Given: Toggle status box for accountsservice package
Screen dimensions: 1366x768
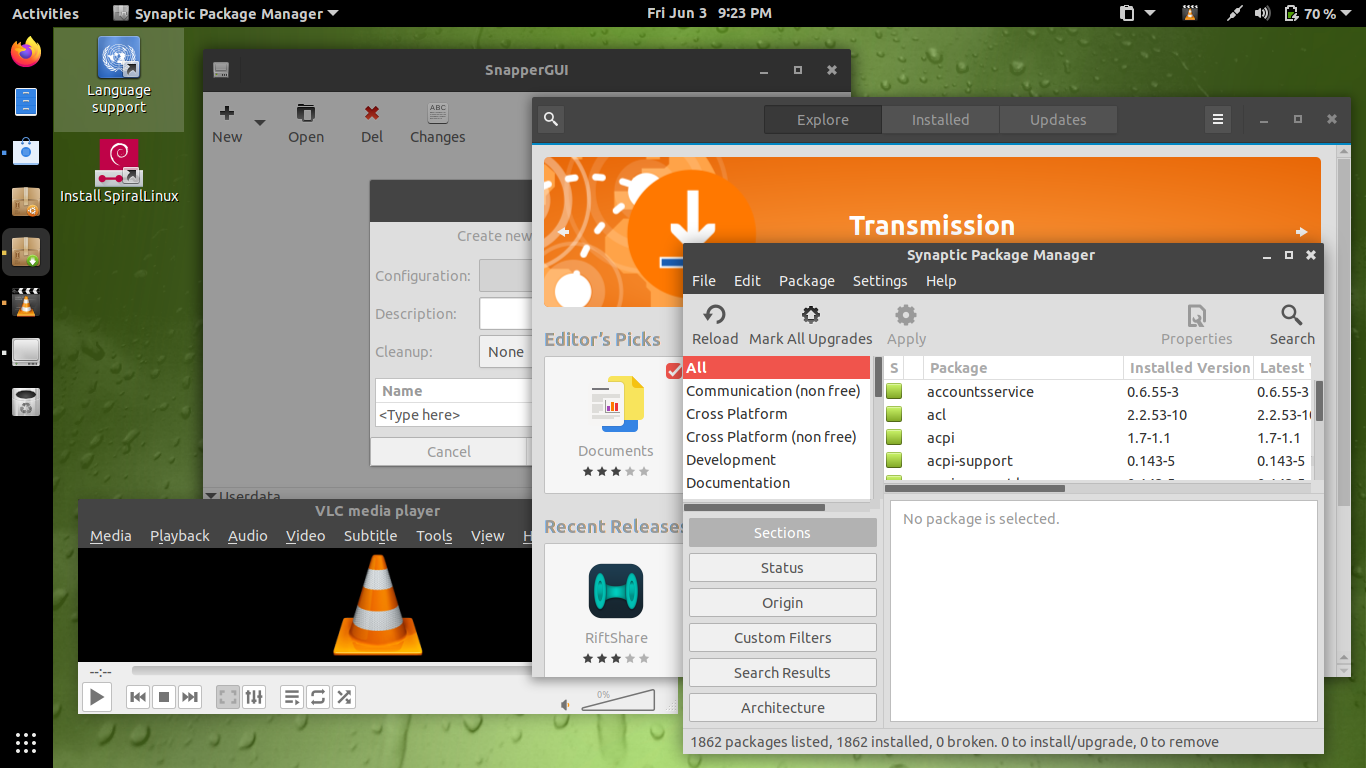Looking at the screenshot, I should click(x=894, y=392).
